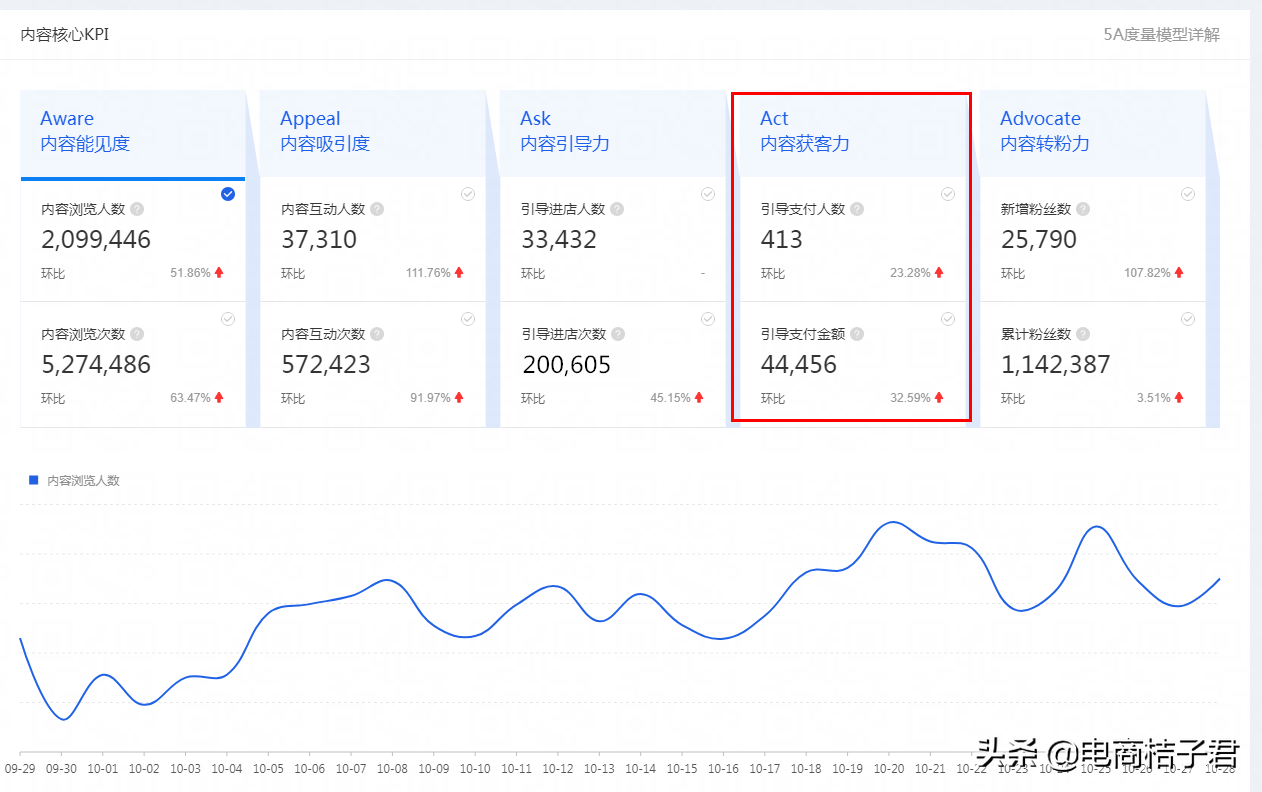Toggle the 内容浏览人数 chart legend
Screen dimensions: 1262x792
click(75, 480)
